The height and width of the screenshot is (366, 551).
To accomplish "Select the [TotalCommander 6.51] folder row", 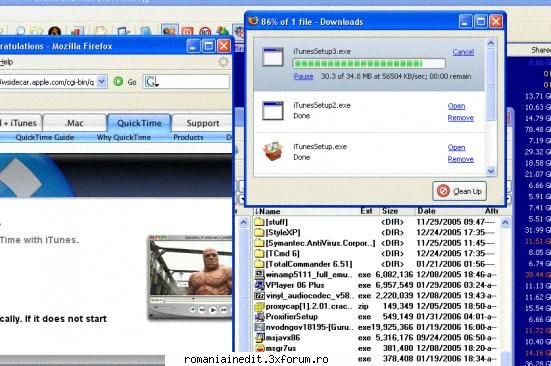I will pyautogui.click(x=375, y=264).
